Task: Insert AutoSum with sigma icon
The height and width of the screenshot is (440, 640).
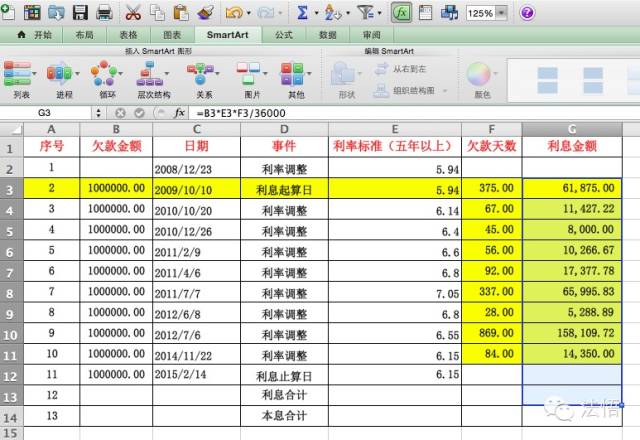Action: pos(302,13)
